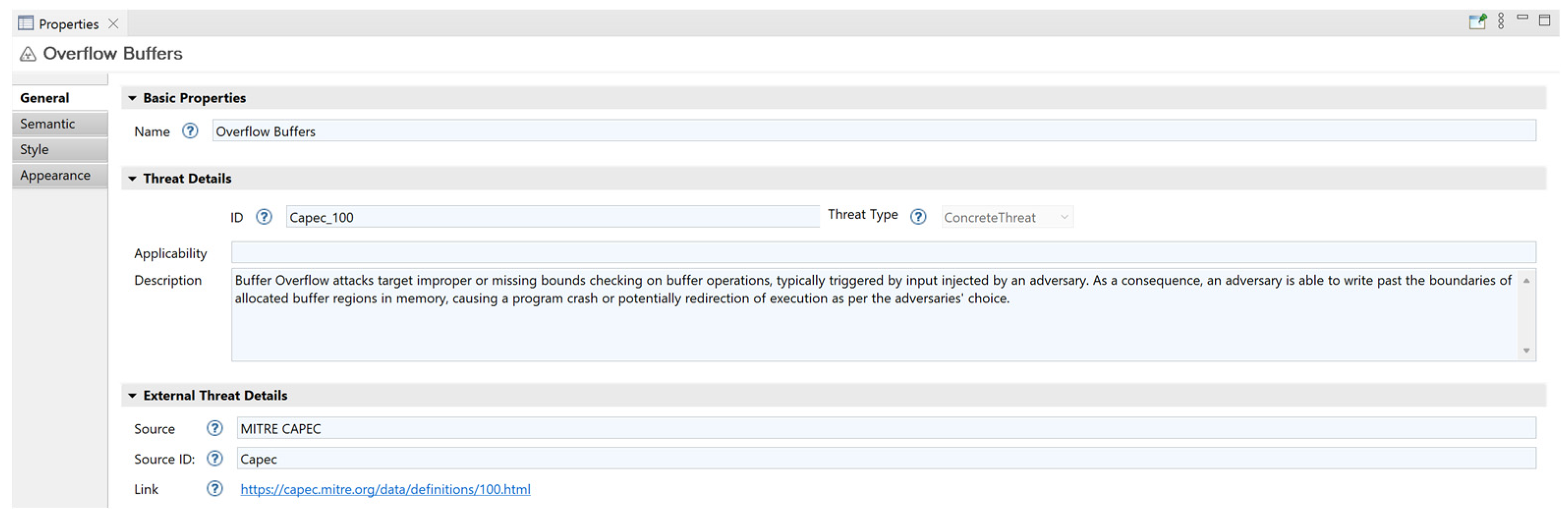Switch to the Appearance tab

pos(55,175)
